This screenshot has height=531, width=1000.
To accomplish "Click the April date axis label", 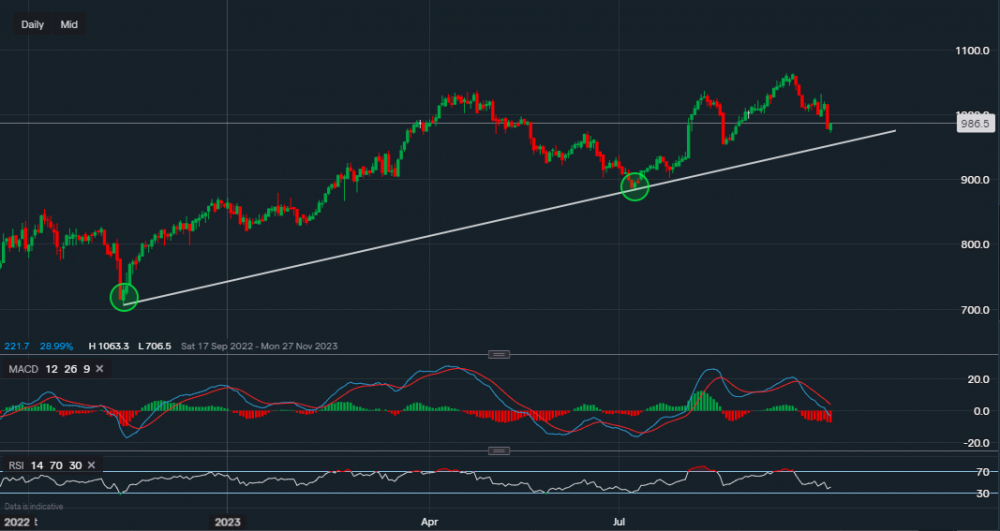I will click(x=430, y=521).
